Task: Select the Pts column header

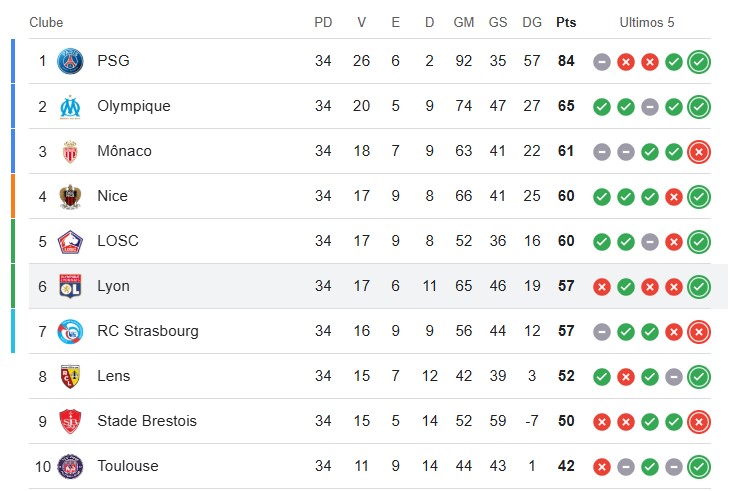Action: click(x=566, y=23)
